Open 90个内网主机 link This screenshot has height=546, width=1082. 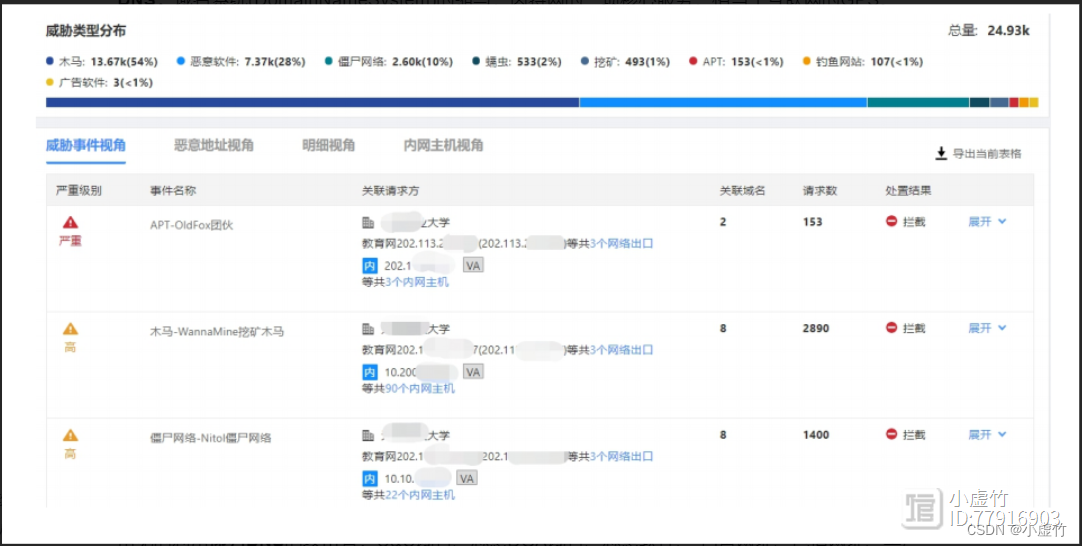(420, 389)
